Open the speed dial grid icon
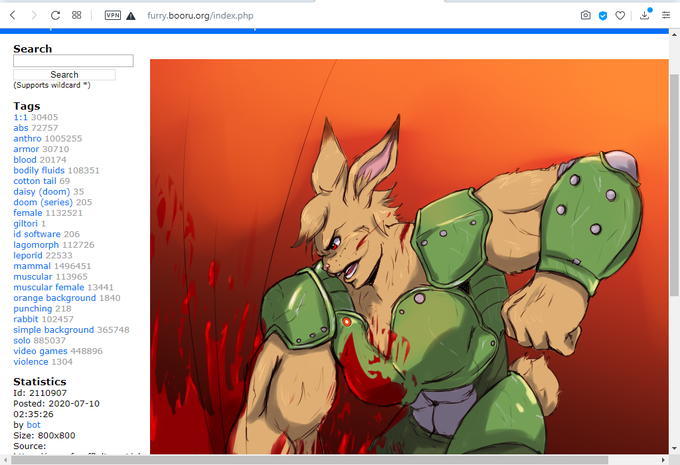Viewport: 680px width, 465px height. click(76, 15)
